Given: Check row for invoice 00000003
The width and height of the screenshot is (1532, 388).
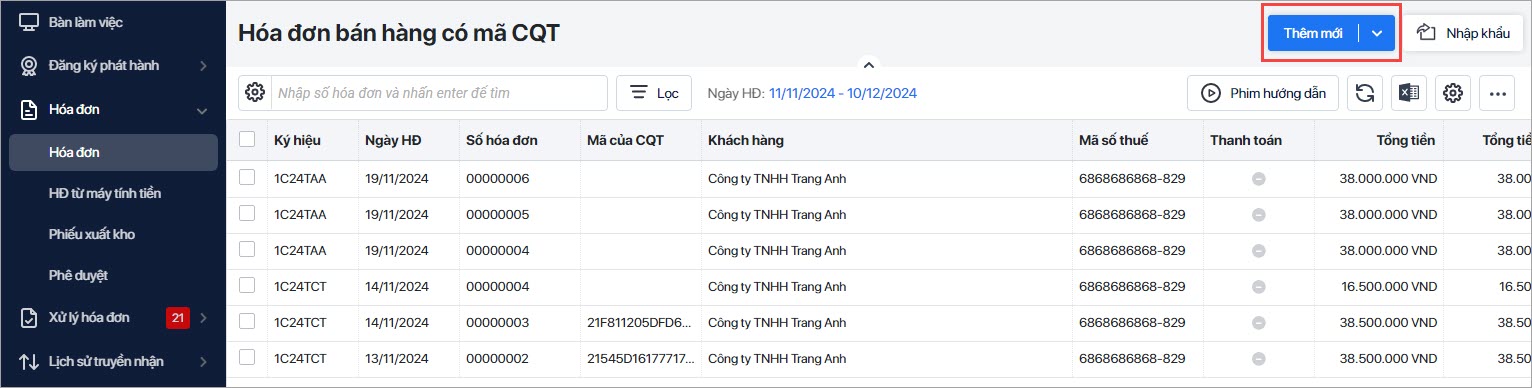Looking at the screenshot, I should [247, 321].
